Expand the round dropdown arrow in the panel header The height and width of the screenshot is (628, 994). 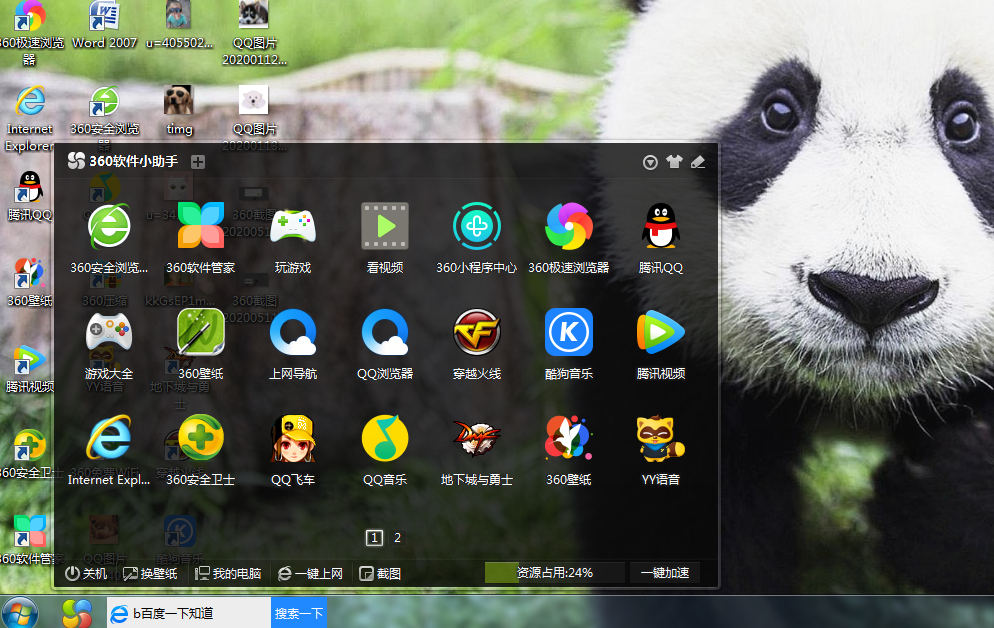(650, 163)
